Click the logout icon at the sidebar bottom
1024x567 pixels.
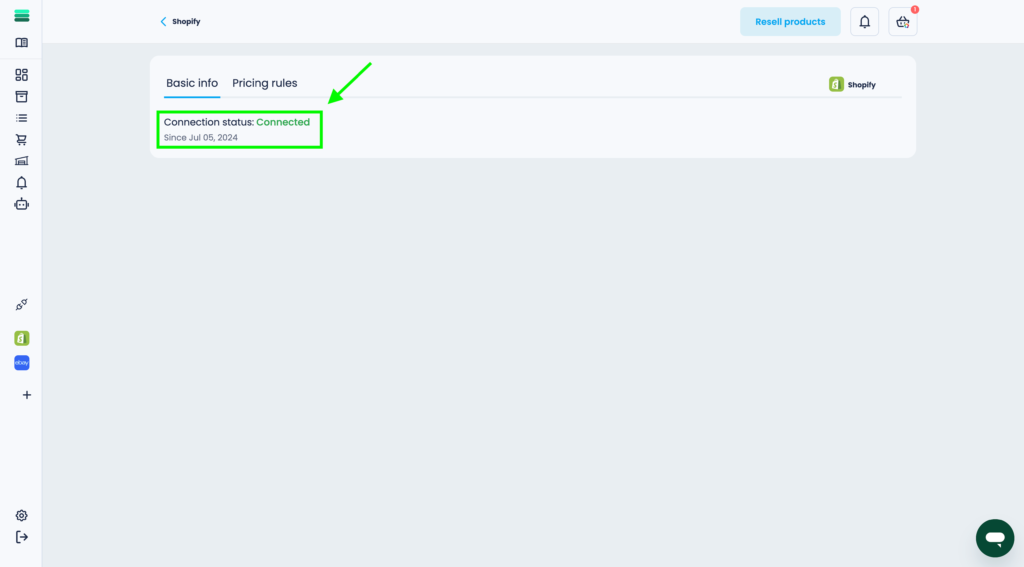click(21, 537)
